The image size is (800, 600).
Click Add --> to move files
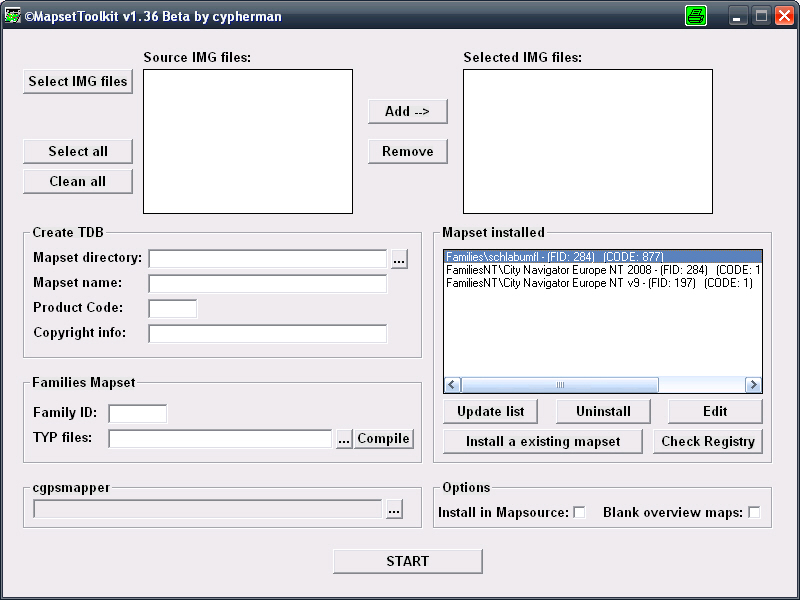click(x=407, y=112)
